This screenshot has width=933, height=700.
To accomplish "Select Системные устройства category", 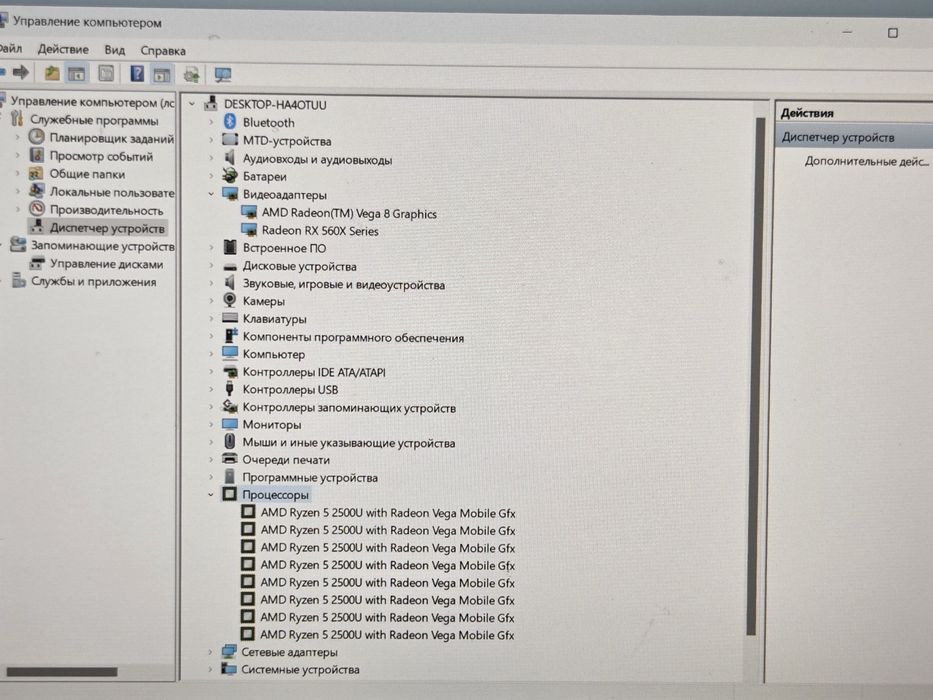I will (300, 669).
